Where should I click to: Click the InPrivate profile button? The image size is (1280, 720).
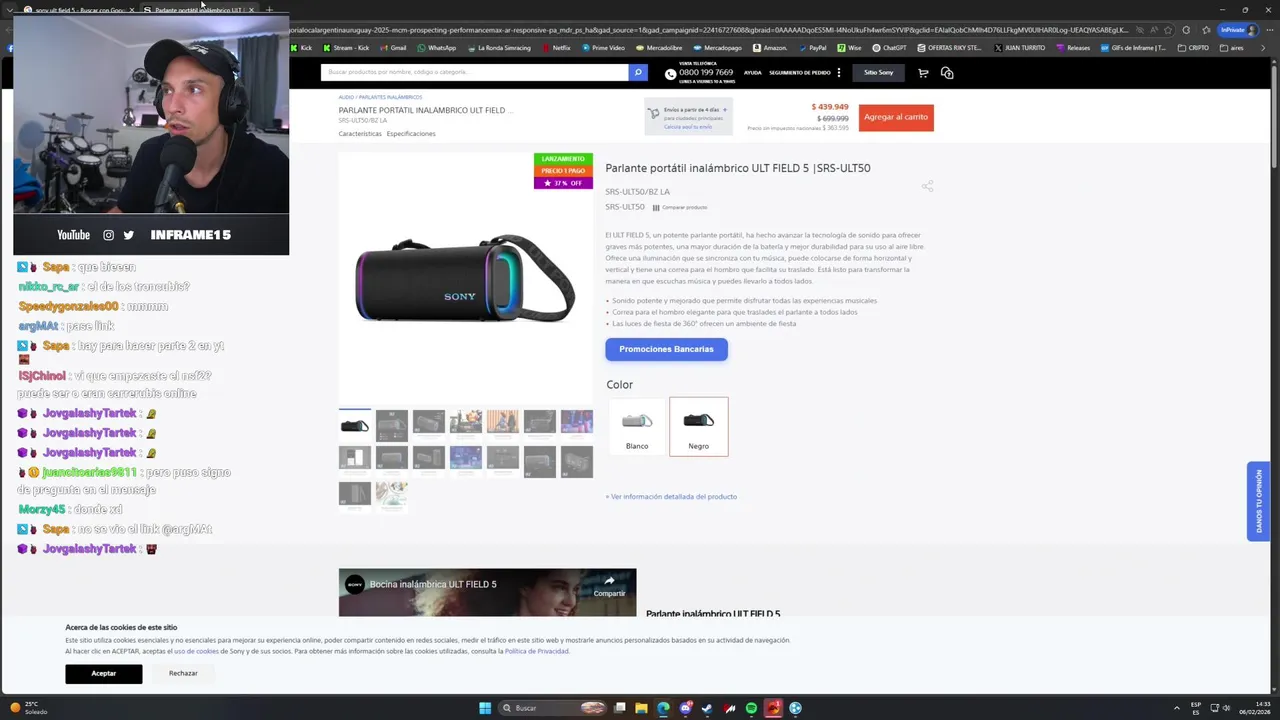[1238, 30]
